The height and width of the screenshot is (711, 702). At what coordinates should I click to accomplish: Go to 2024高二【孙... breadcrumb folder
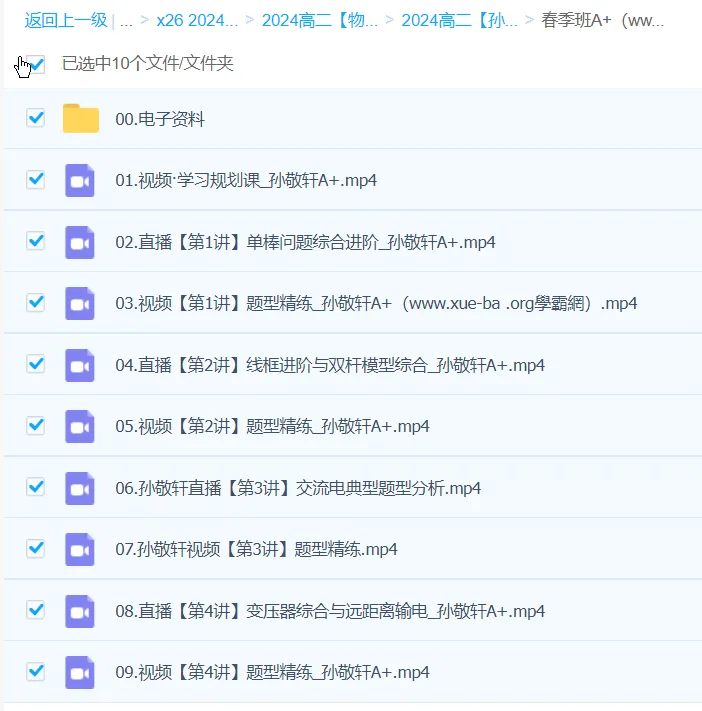(459, 19)
